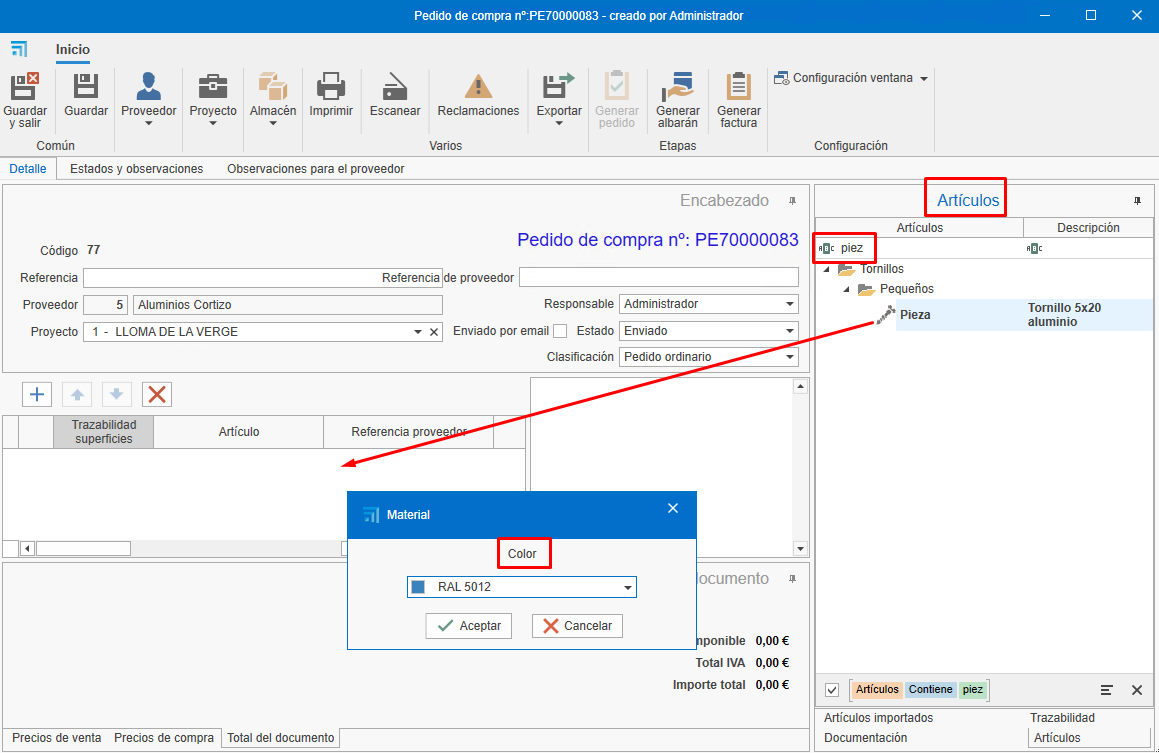Click the Guardar disk icon
This screenshot has width=1159, height=753.
point(86,86)
